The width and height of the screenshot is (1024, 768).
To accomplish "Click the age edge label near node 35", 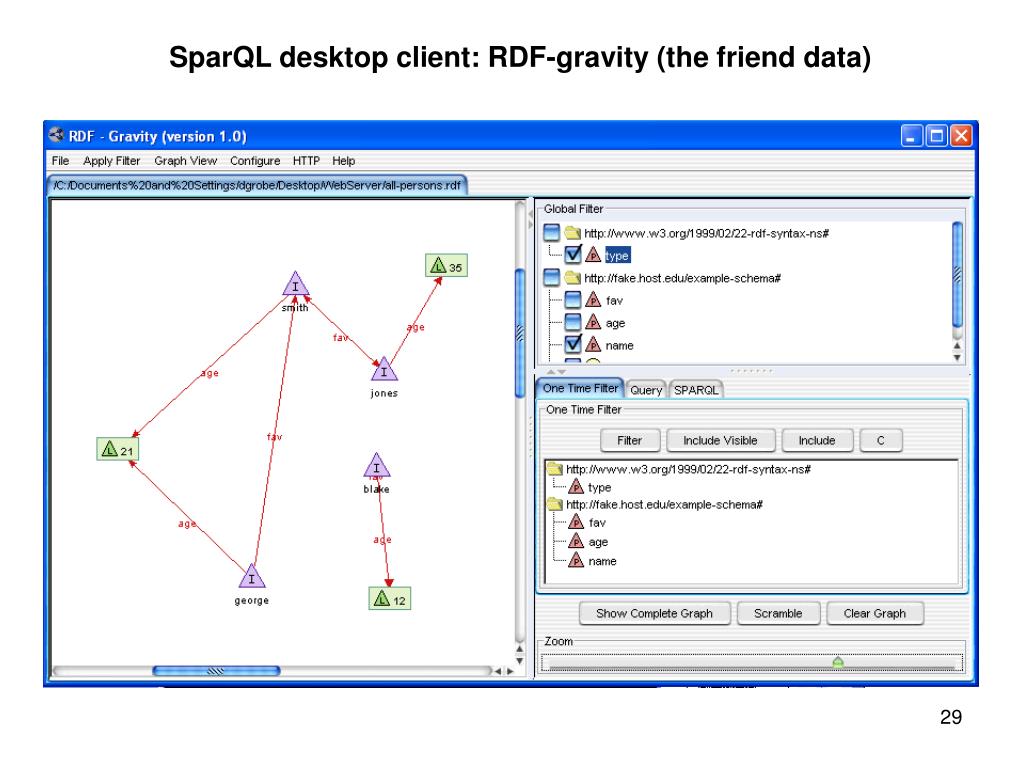I will pos(415,327).
